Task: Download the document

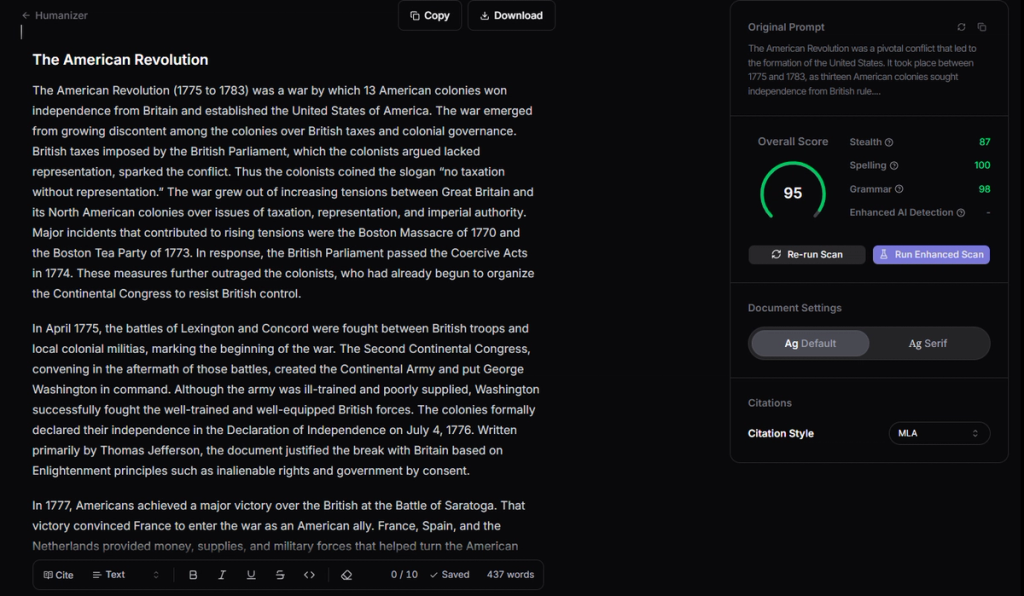Action: click(511, 16)
